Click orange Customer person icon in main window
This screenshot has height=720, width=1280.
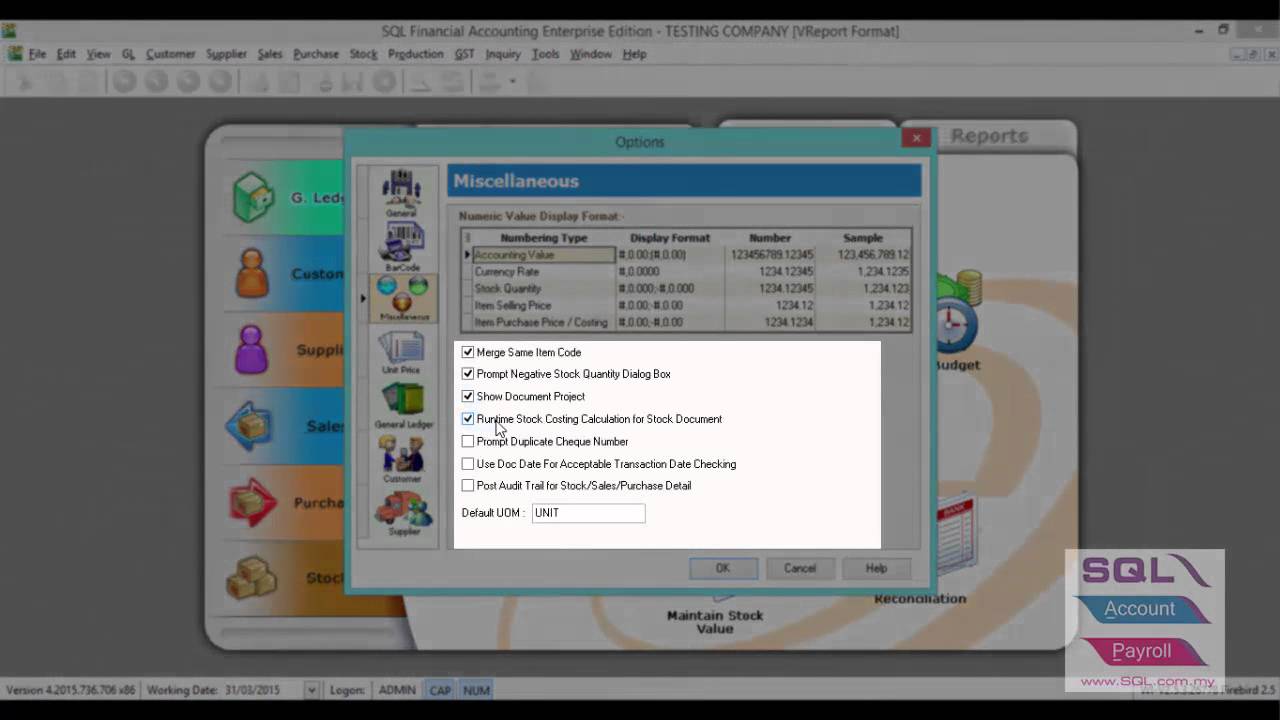252,273
